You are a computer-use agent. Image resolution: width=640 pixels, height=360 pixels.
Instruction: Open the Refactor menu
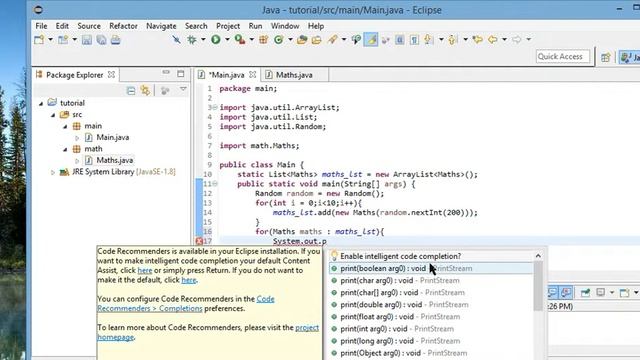123,26
